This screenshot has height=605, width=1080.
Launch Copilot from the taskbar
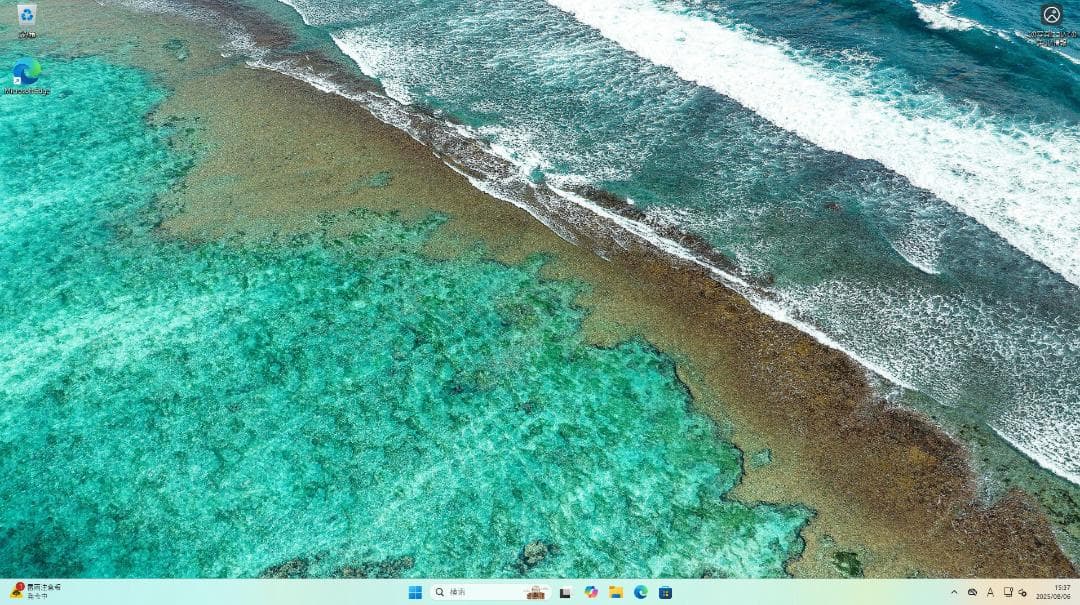pyautogui.click(x=590, y=591)
